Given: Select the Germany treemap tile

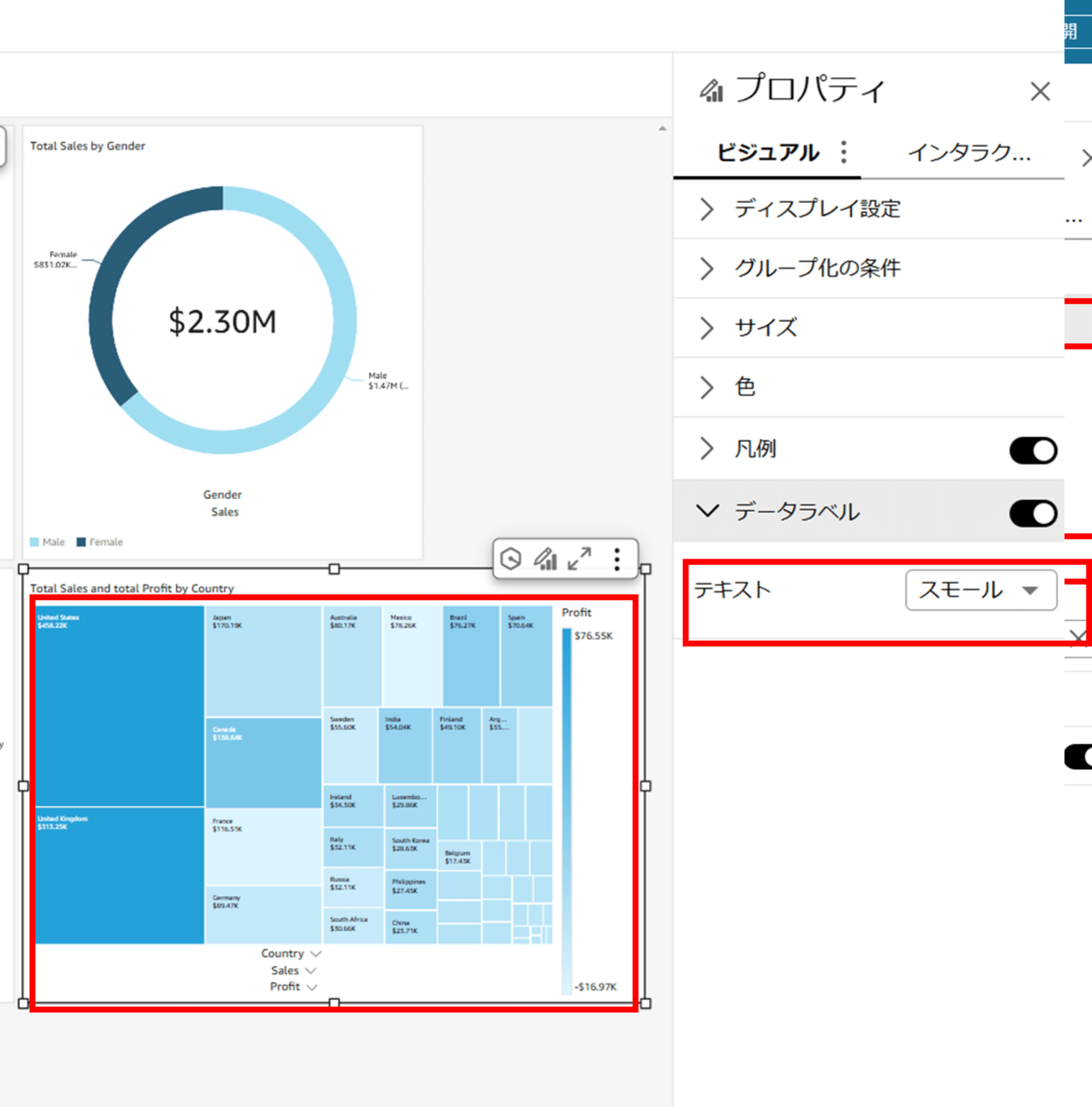Looking at the screenshot, I should click(263, 915).
